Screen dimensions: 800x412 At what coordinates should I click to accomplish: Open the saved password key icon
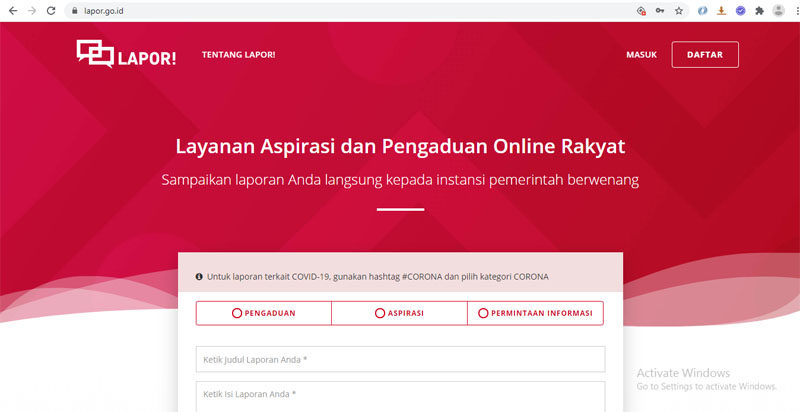(x=660, y=11)
